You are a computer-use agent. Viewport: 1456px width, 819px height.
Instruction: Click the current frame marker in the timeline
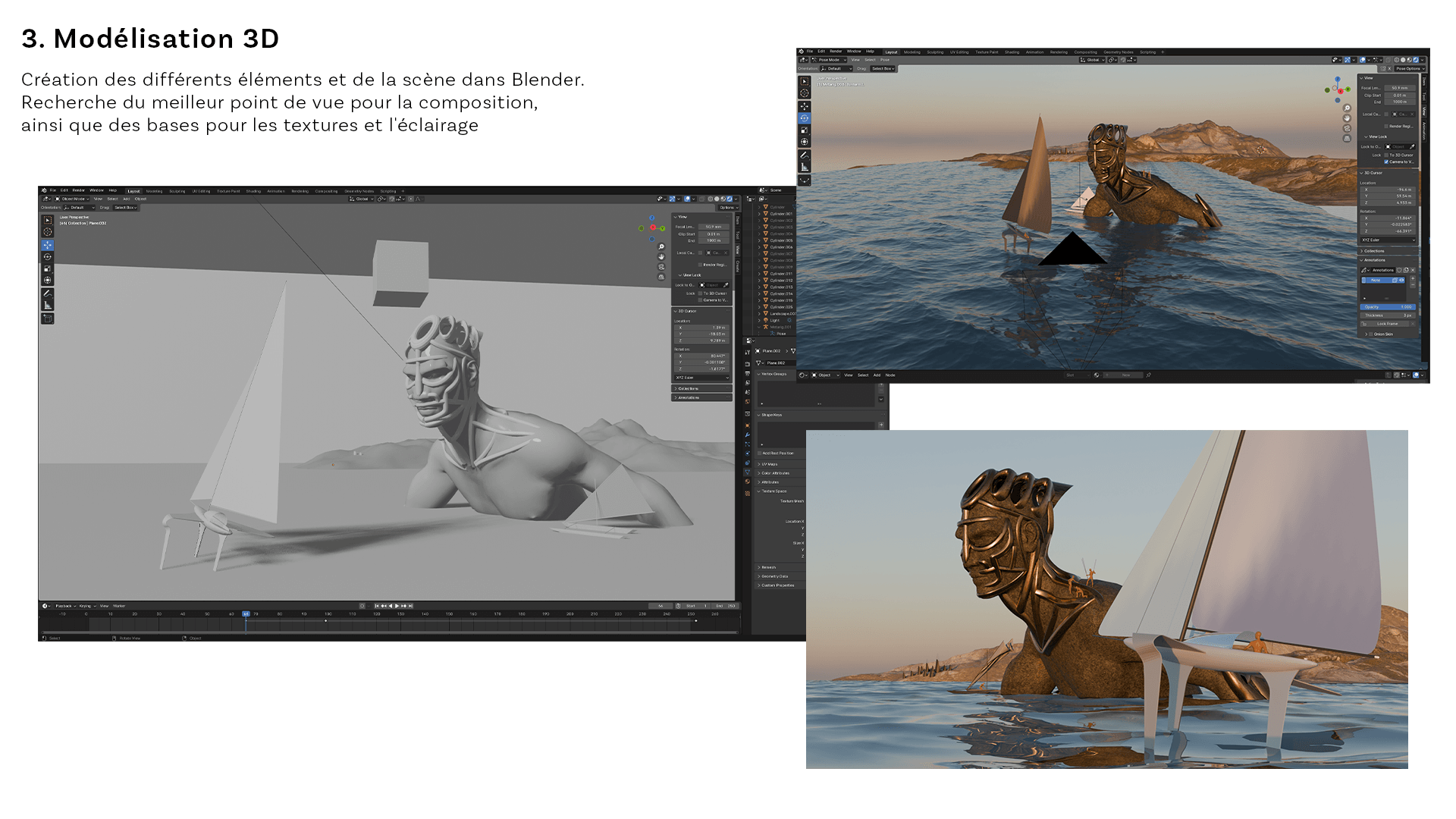(246, 613)
